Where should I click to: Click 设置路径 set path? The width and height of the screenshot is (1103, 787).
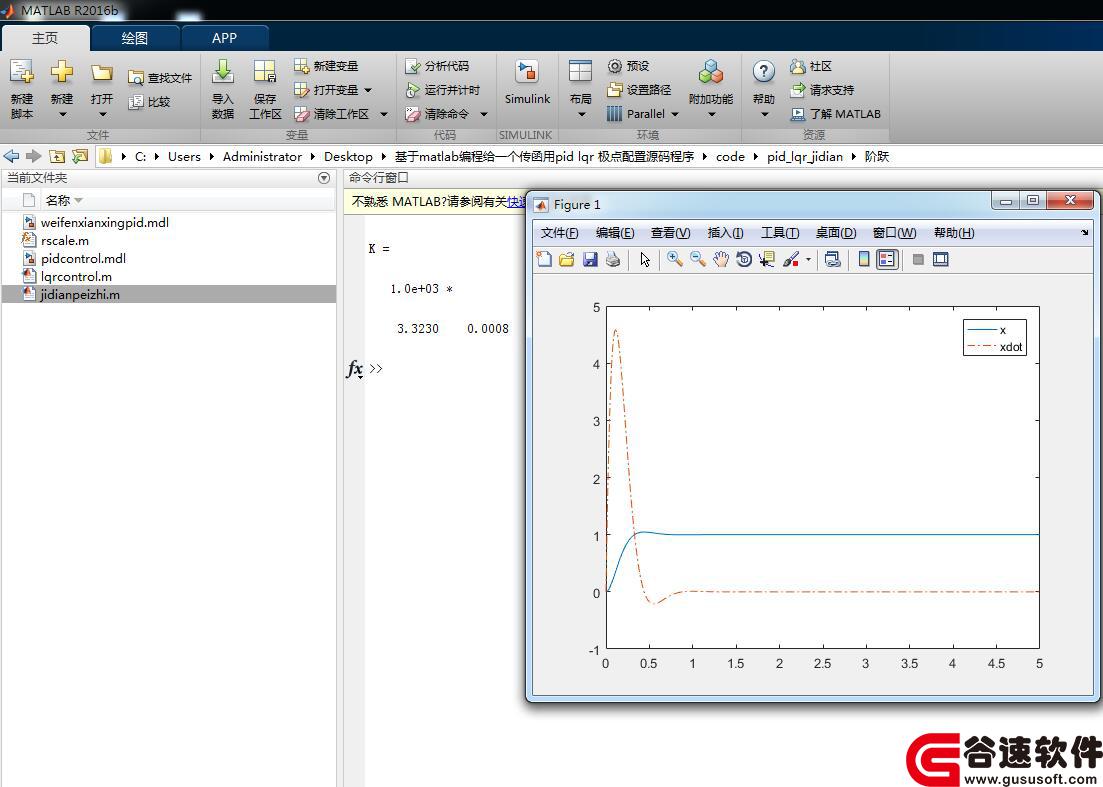639,90
